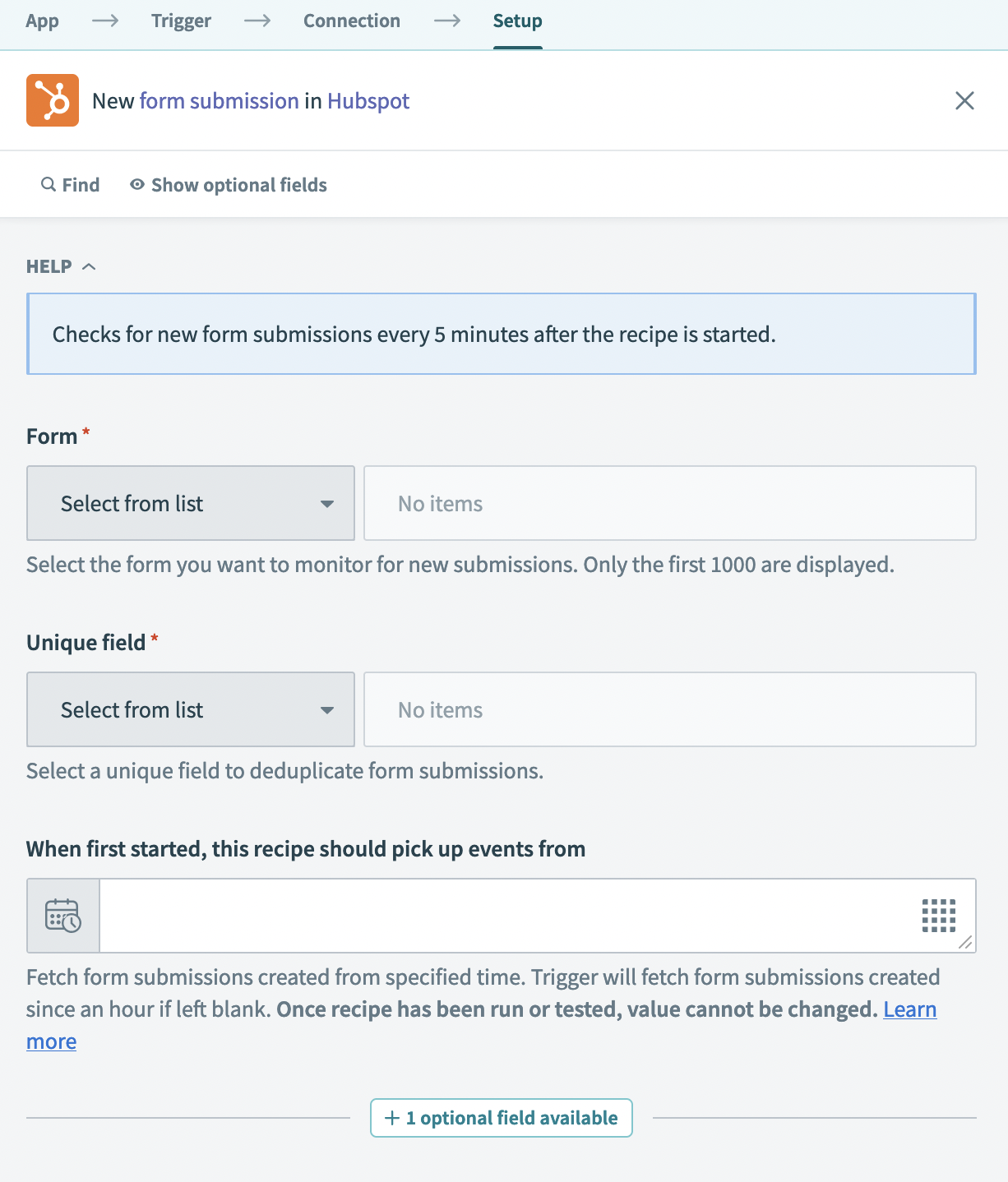Viewport: 1008px width, 1182px height.
Task: Collapse the HELP section
Action: [x=89, y=265]
